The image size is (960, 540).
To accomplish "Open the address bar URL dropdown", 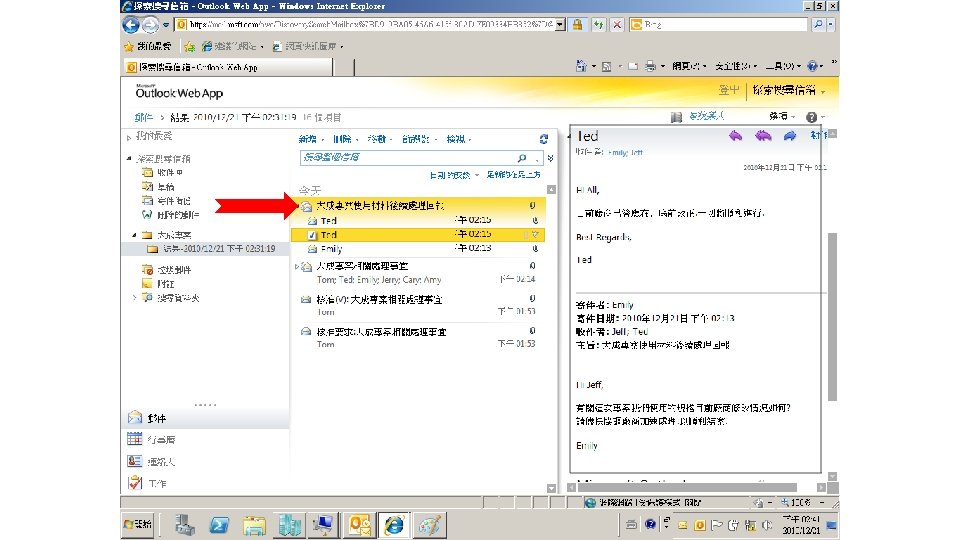I will [560, 24].
